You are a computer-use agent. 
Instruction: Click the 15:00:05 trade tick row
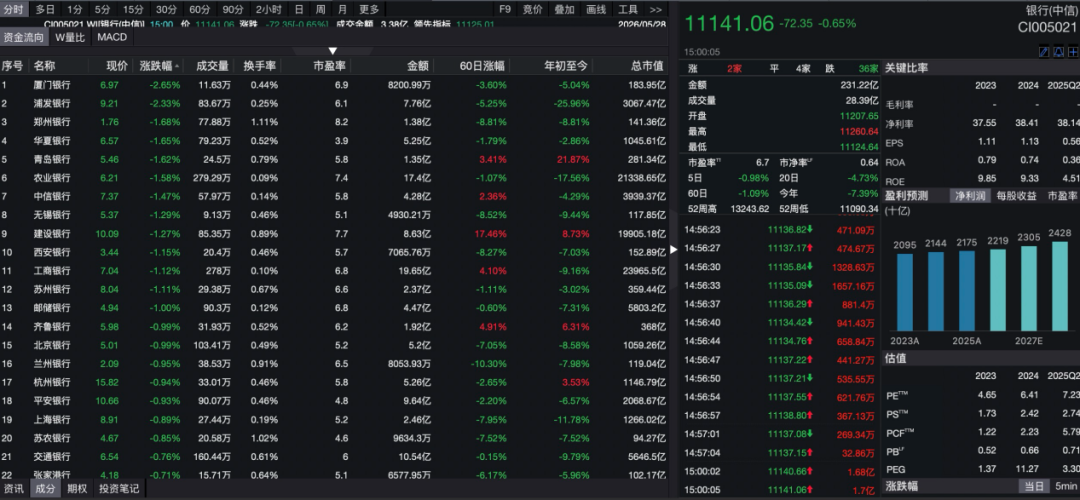tap(780, 490)
